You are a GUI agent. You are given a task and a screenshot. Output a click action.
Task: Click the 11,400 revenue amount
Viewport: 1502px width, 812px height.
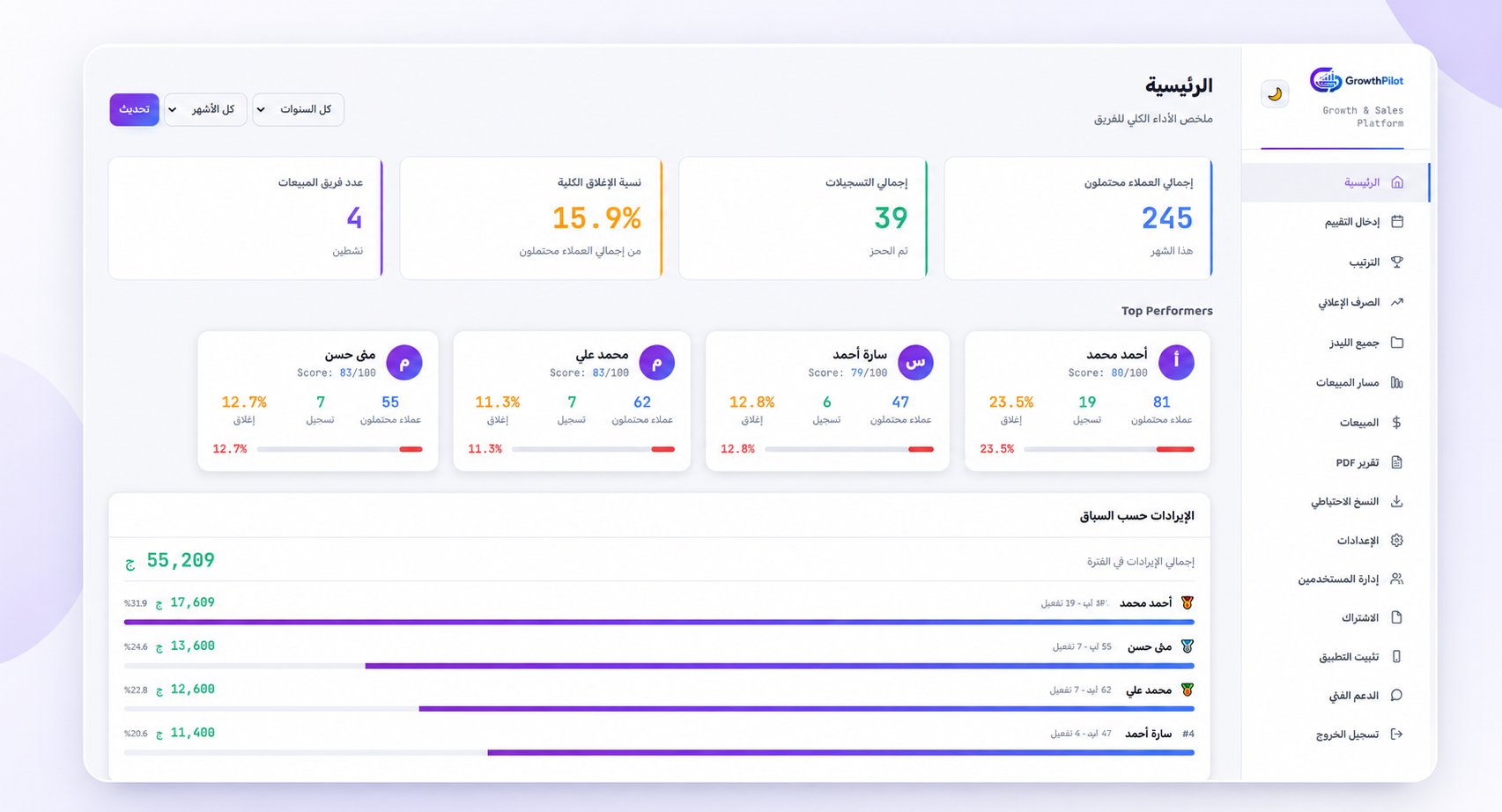(x=192, y=732)
